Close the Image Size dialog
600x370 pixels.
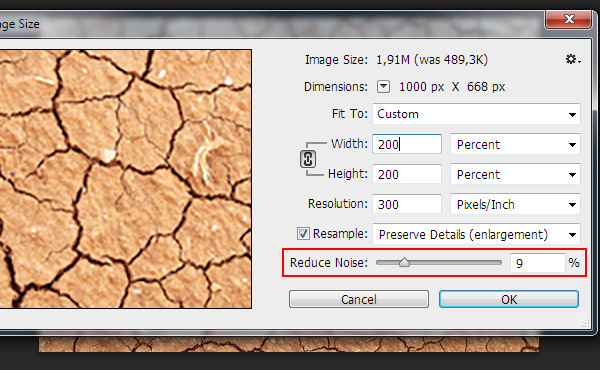(569, 19)
